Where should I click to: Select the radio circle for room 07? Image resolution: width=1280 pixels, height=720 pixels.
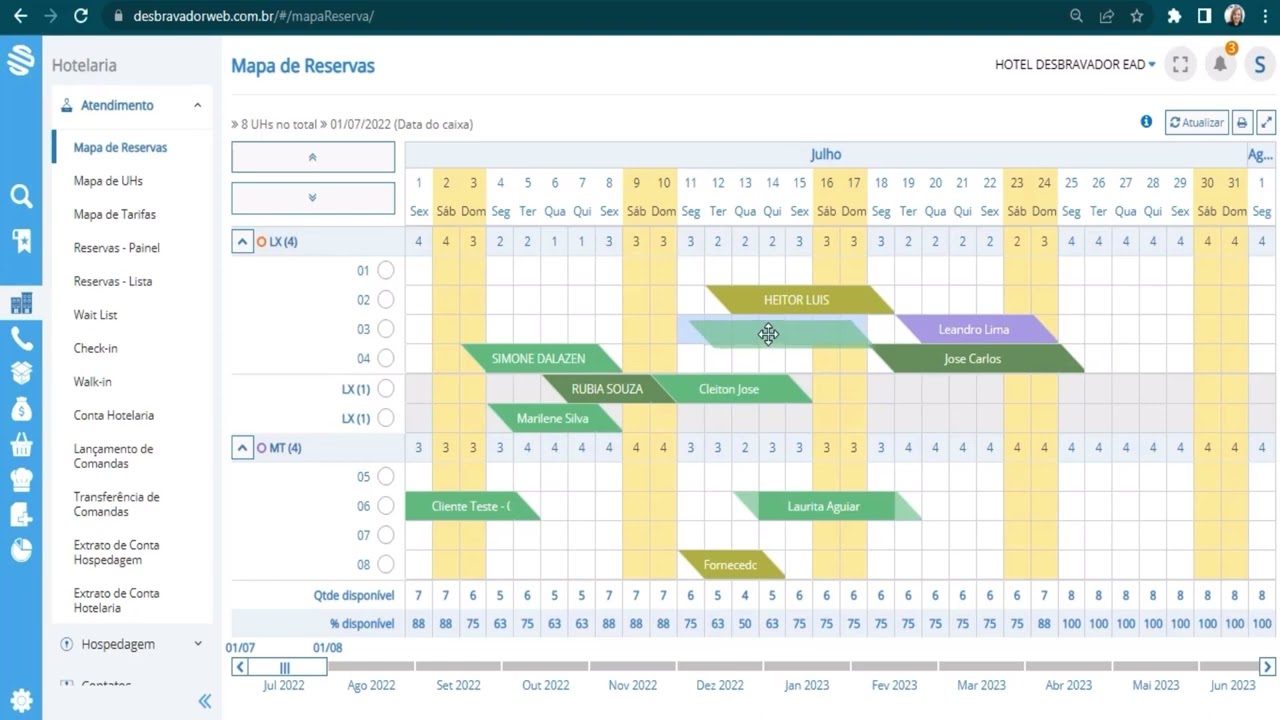[x=386, y=535]
